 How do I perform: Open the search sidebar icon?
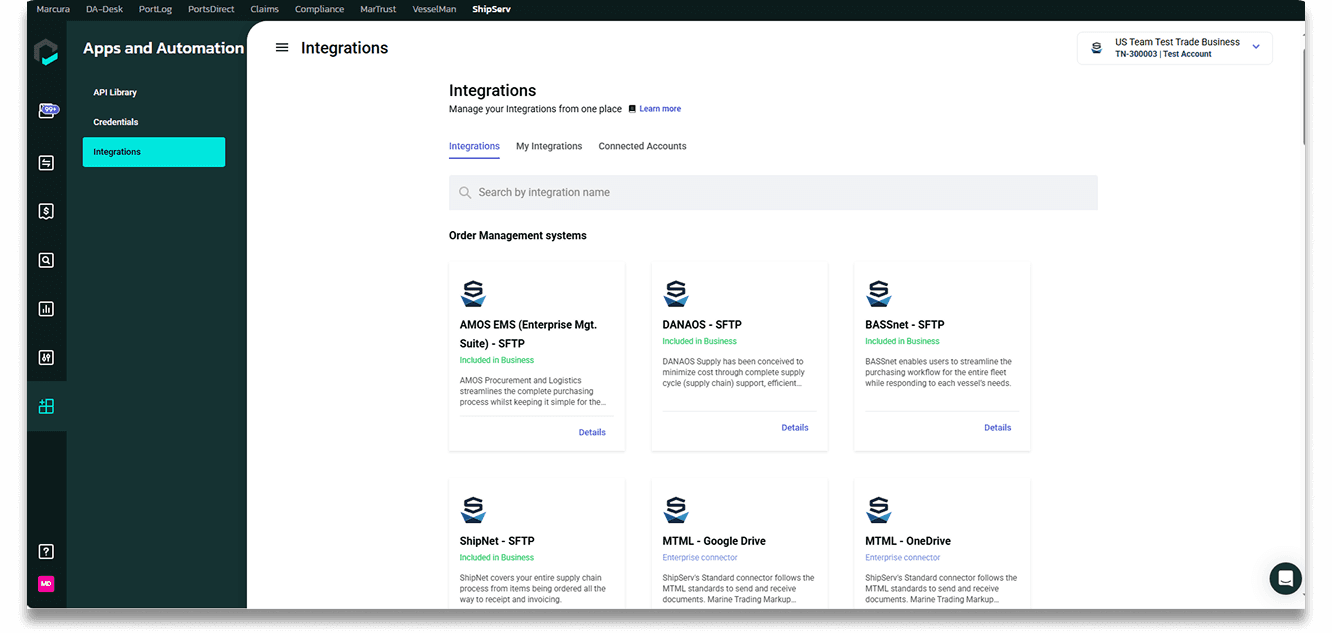(46, 260)
